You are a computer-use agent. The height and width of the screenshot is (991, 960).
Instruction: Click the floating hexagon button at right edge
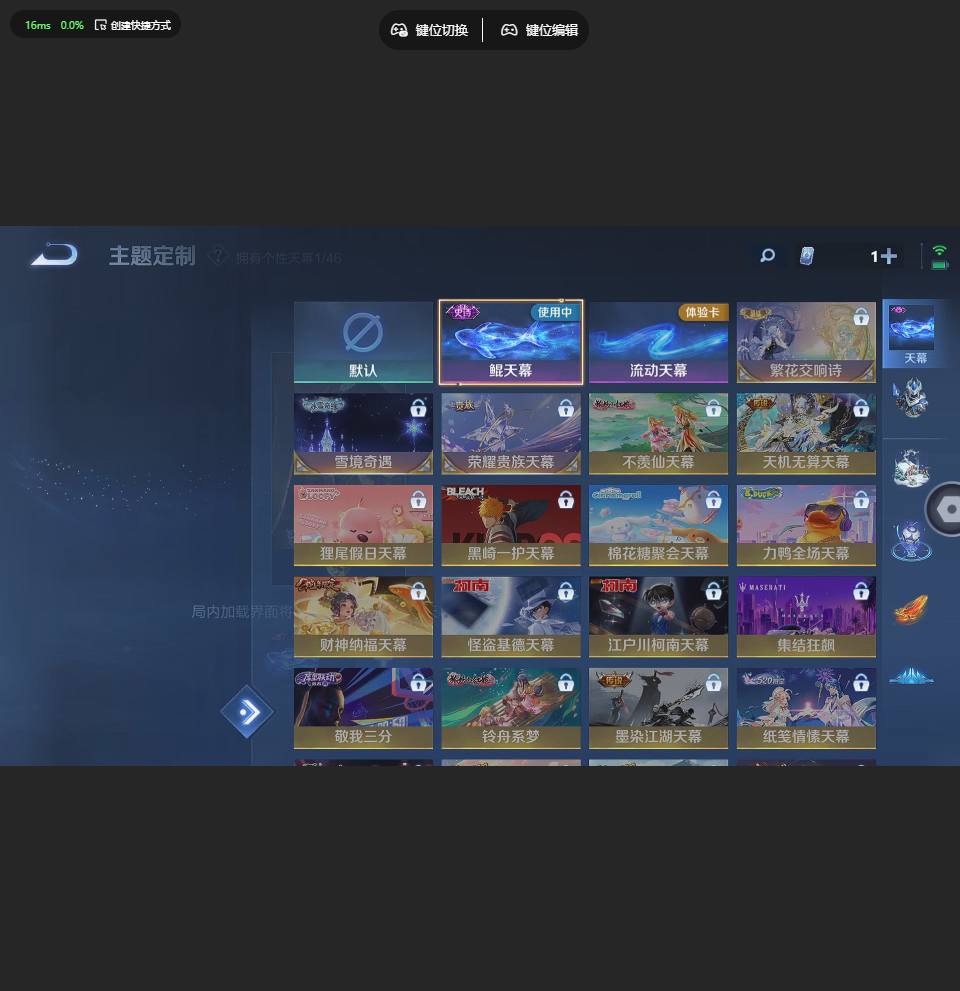(946, 509)
